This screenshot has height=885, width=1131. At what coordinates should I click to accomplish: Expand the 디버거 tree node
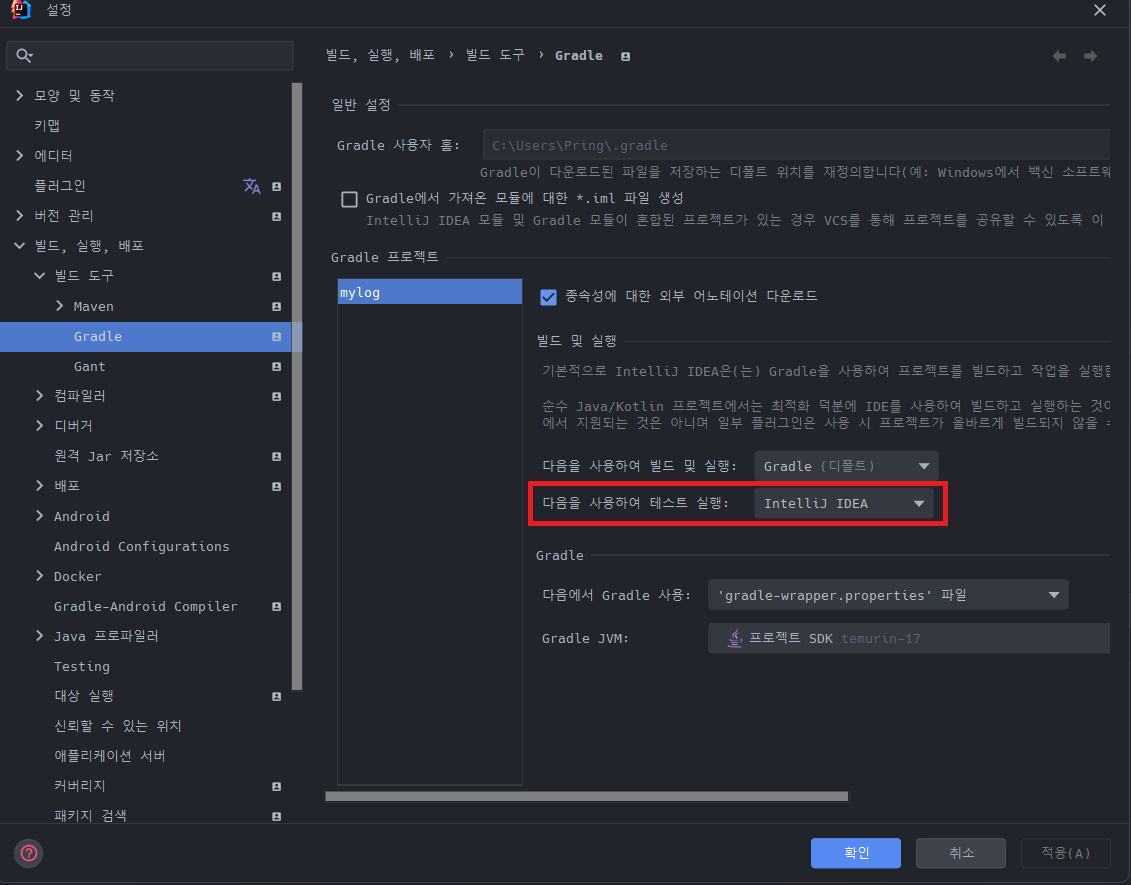pyautogui.click(x=40, y=426)
